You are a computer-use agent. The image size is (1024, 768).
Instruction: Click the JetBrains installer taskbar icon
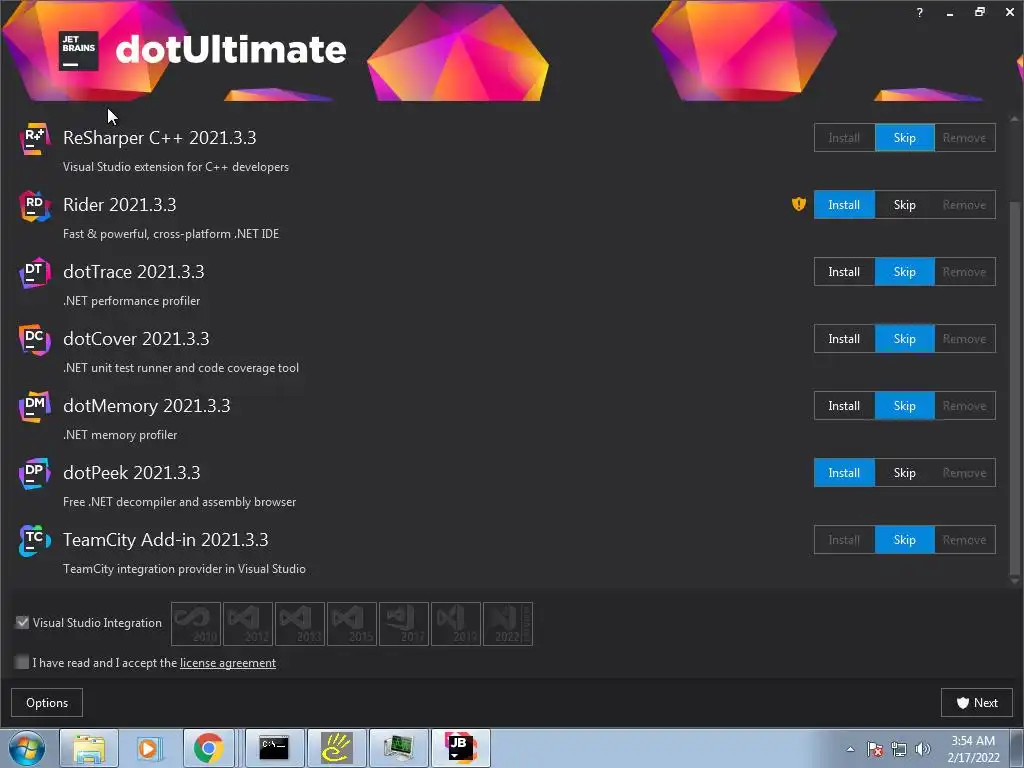(x=460, y=748)
